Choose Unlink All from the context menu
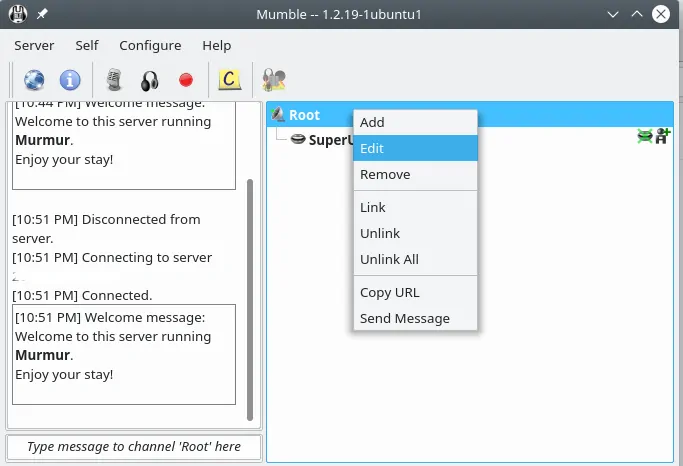 (416, 260)
